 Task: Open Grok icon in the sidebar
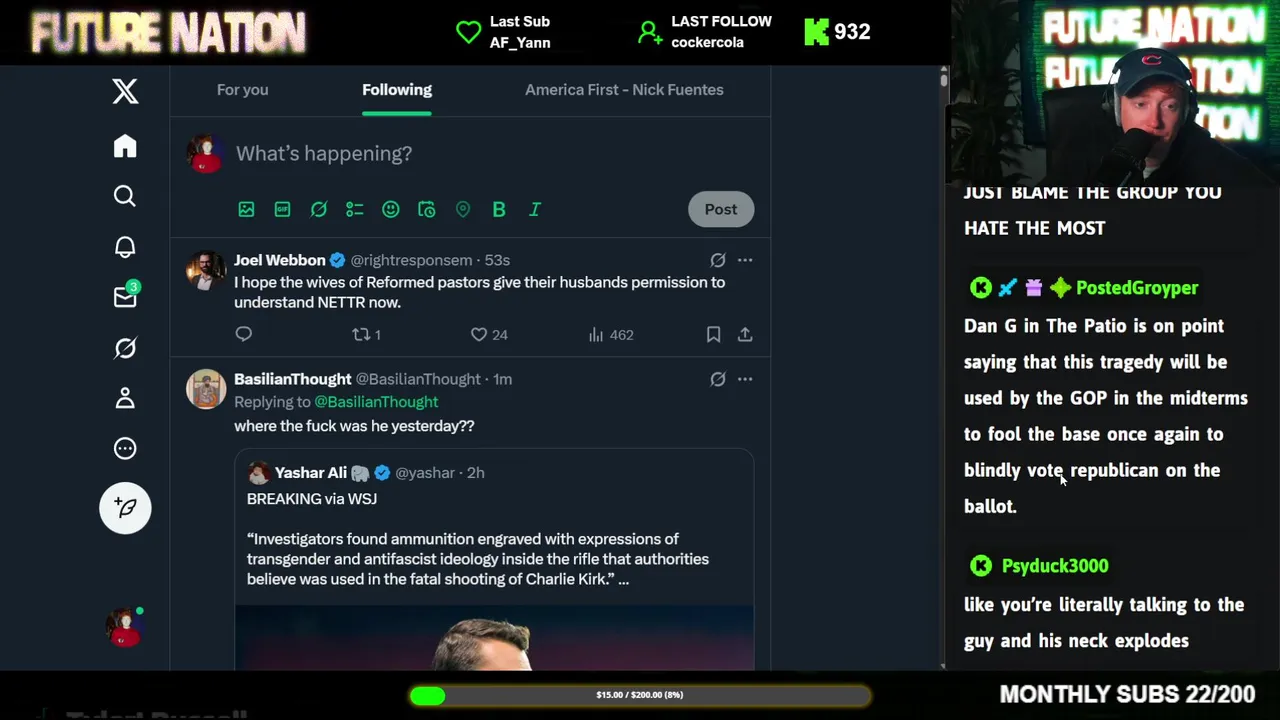[125, 348]
